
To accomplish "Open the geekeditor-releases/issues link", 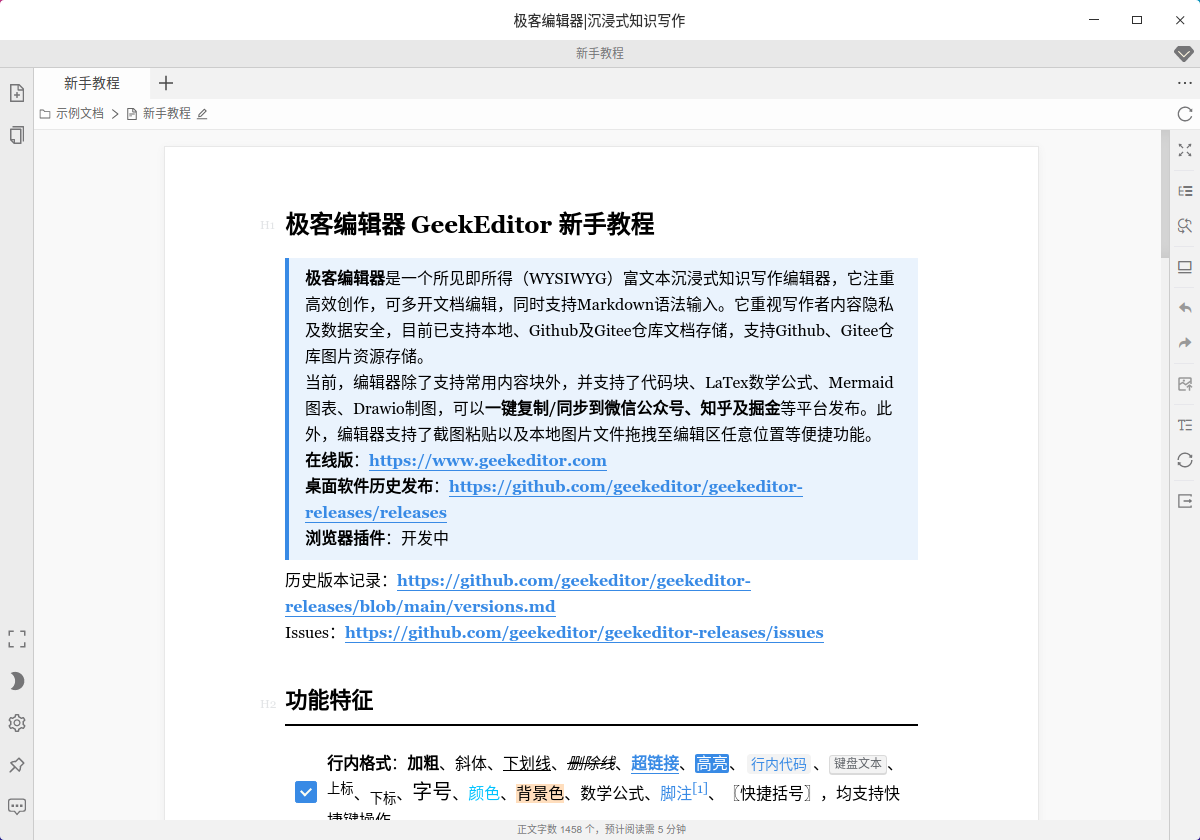I will tap(584, 633).
